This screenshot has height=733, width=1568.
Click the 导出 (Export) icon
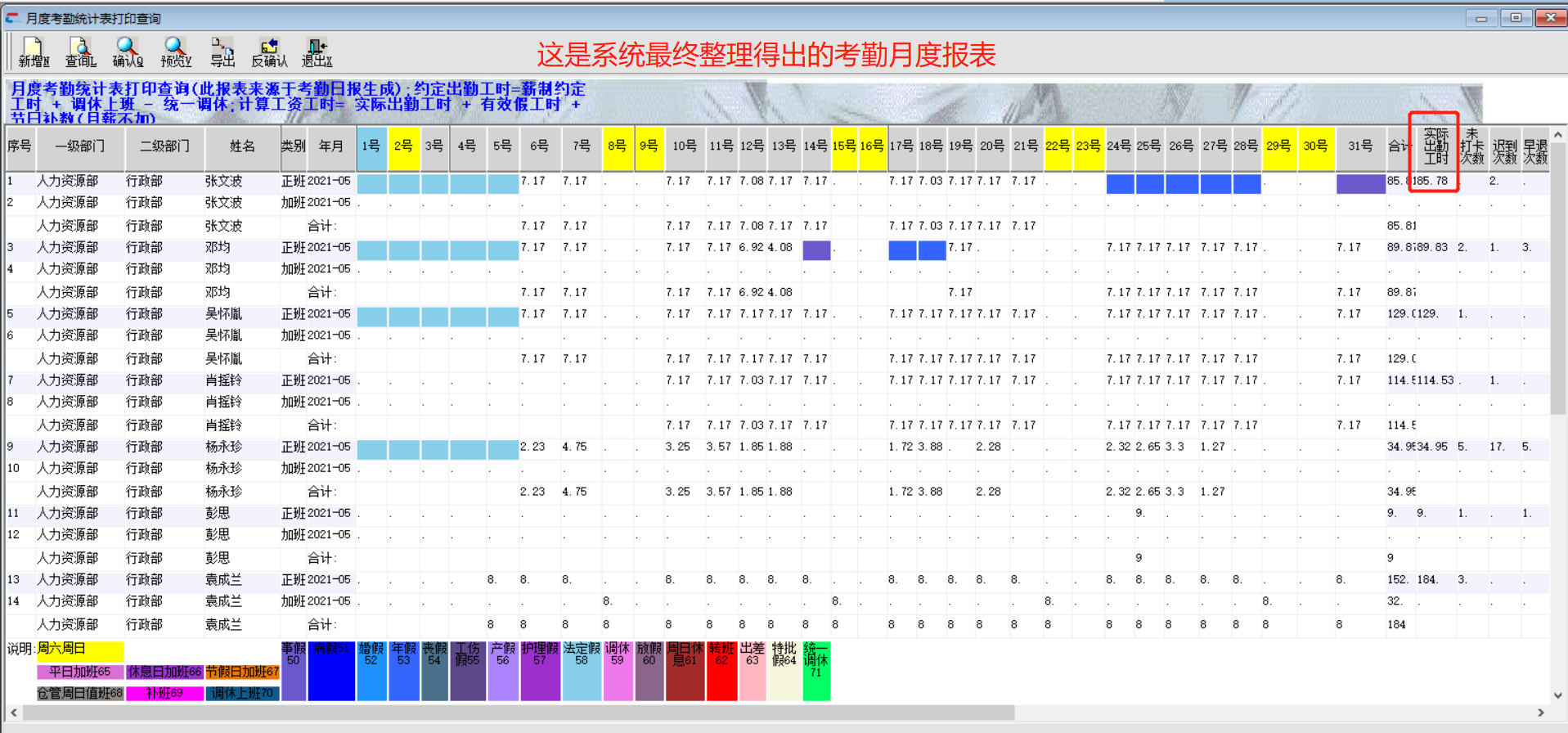click(222, 52)
